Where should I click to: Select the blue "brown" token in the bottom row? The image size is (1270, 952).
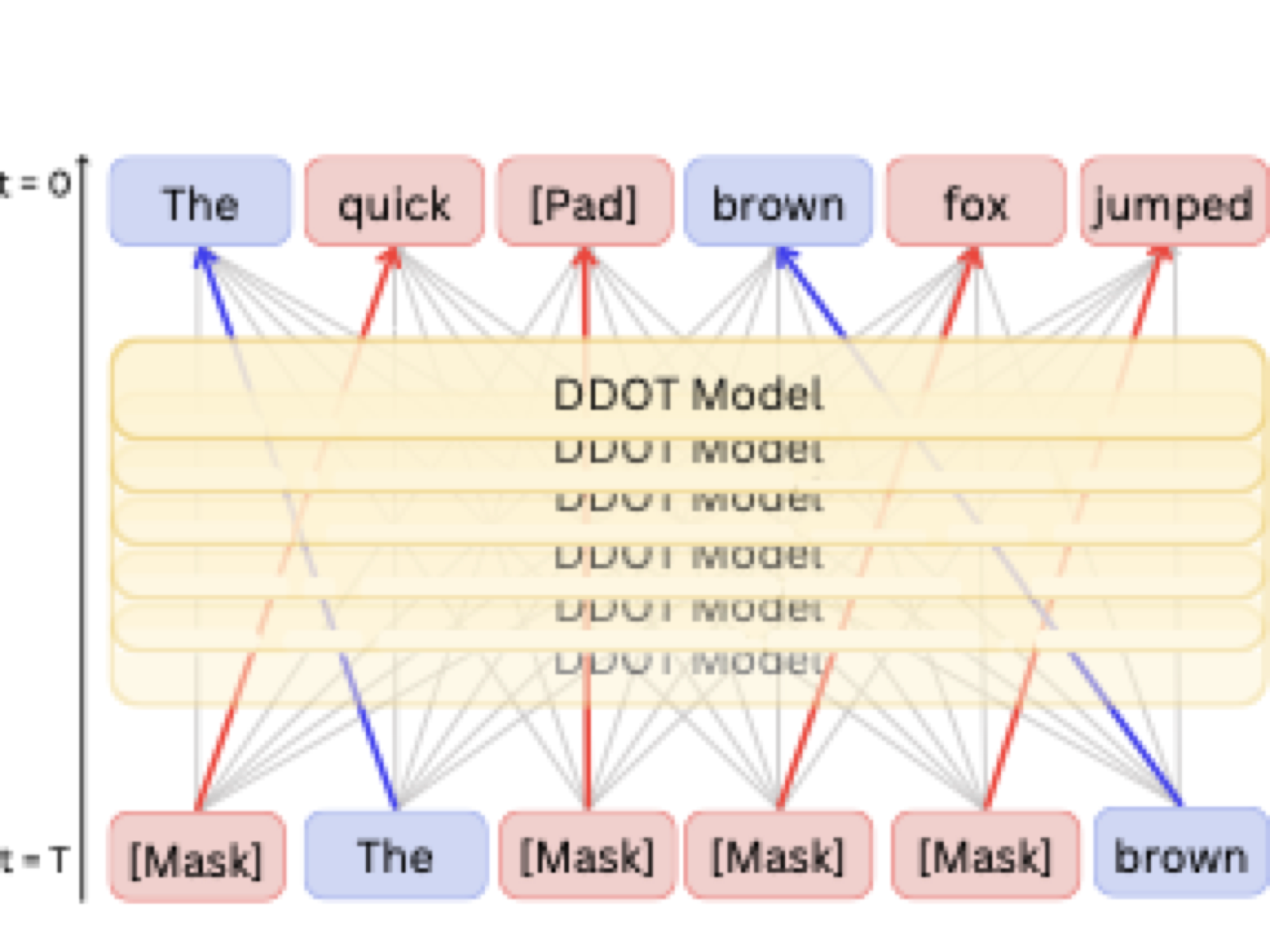1180,854
